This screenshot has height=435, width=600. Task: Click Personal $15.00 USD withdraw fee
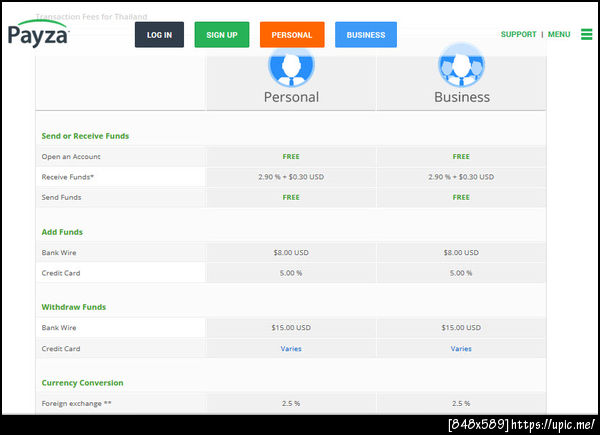[x=291, y=328]
